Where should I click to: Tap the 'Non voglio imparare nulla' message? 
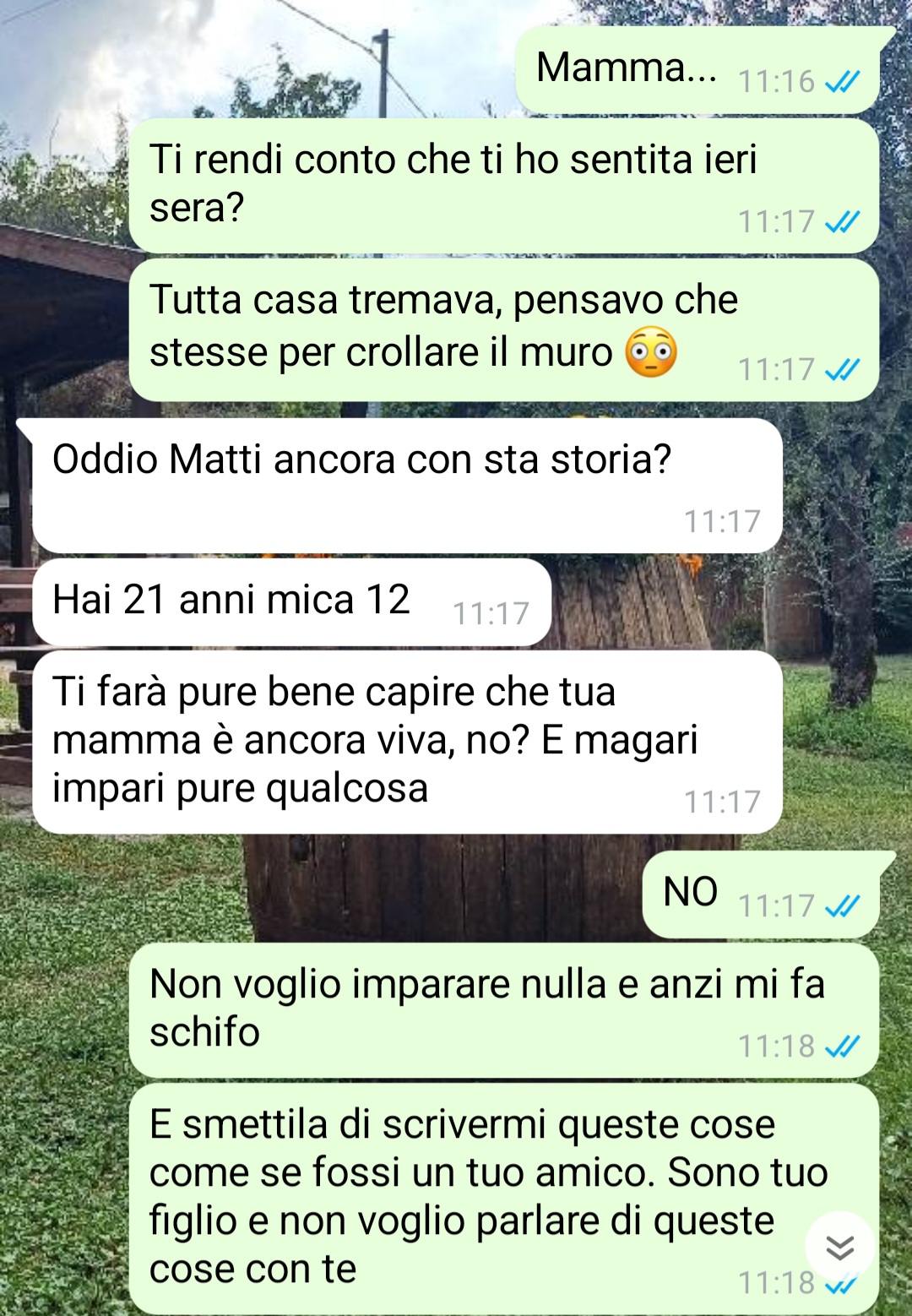pos(504,1010)
